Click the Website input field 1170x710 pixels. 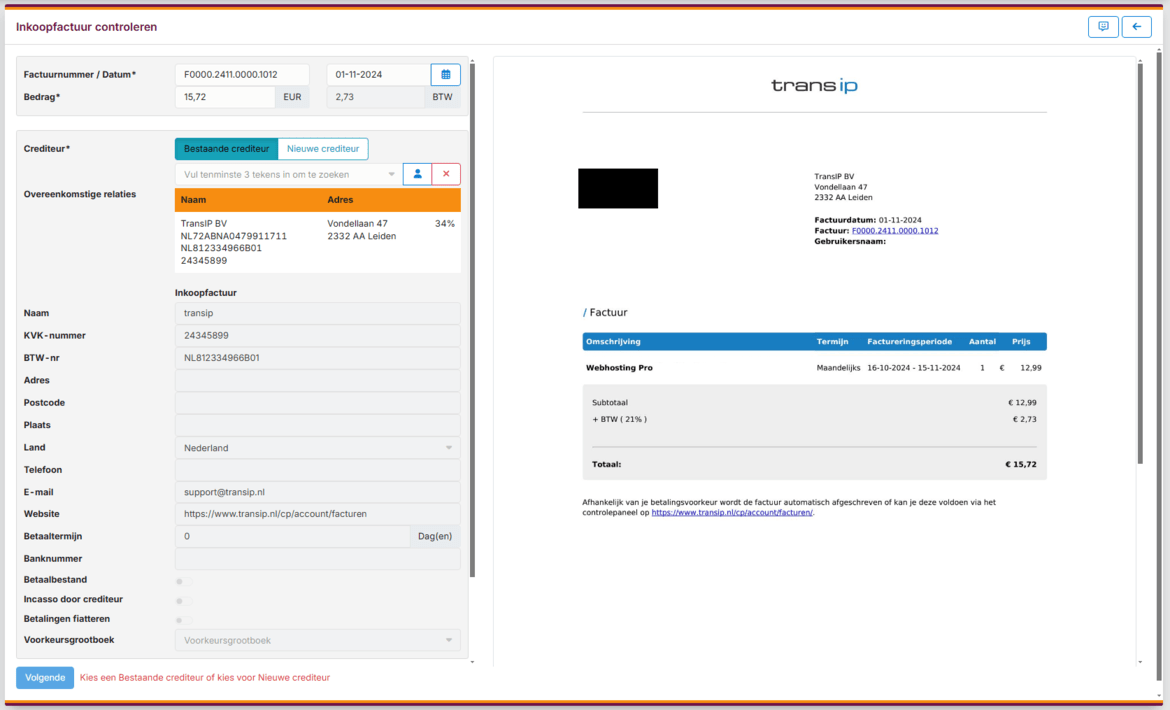(317, 514)
